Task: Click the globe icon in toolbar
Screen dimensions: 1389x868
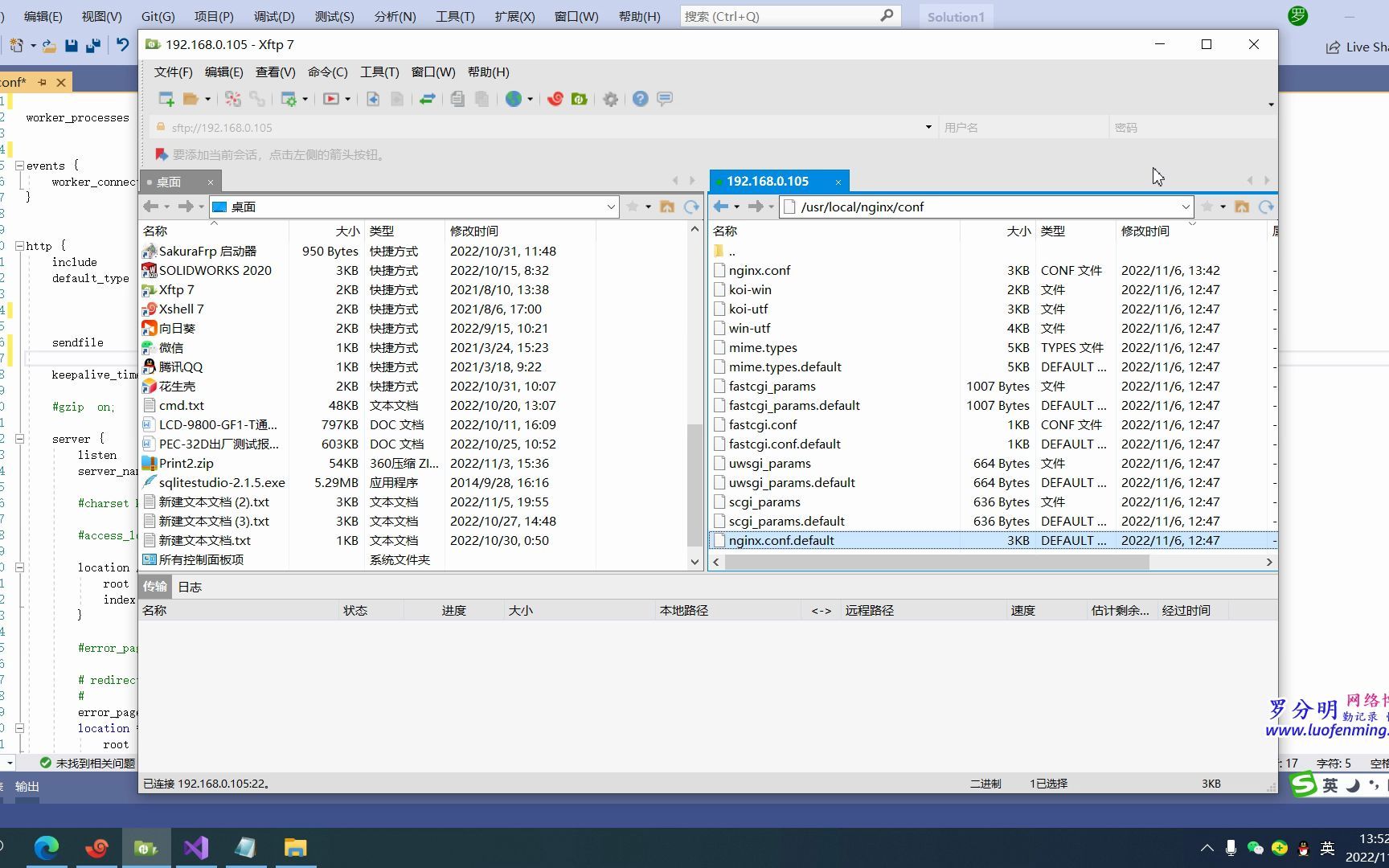Action: [x=514, y=99]
